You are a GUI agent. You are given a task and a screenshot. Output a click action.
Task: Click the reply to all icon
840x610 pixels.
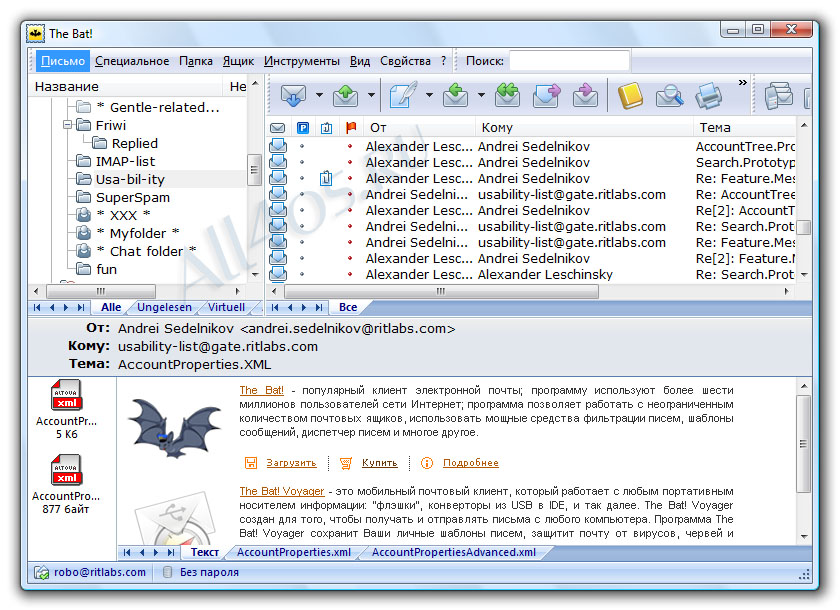(x=507, y=95)
